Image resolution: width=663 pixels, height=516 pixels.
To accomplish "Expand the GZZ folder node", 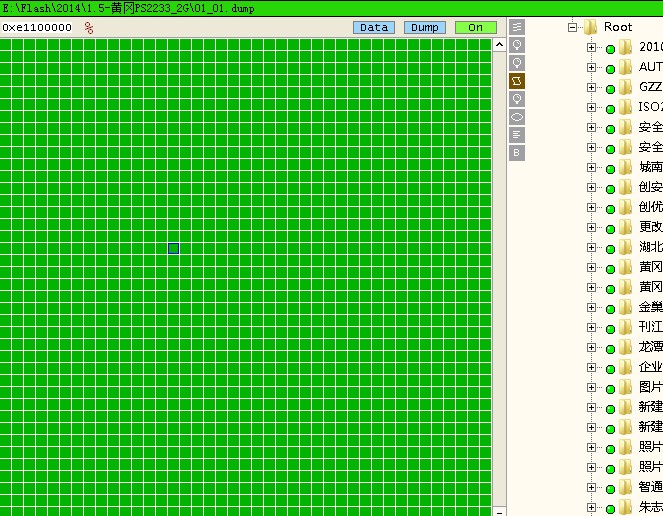I will [592, 87].
